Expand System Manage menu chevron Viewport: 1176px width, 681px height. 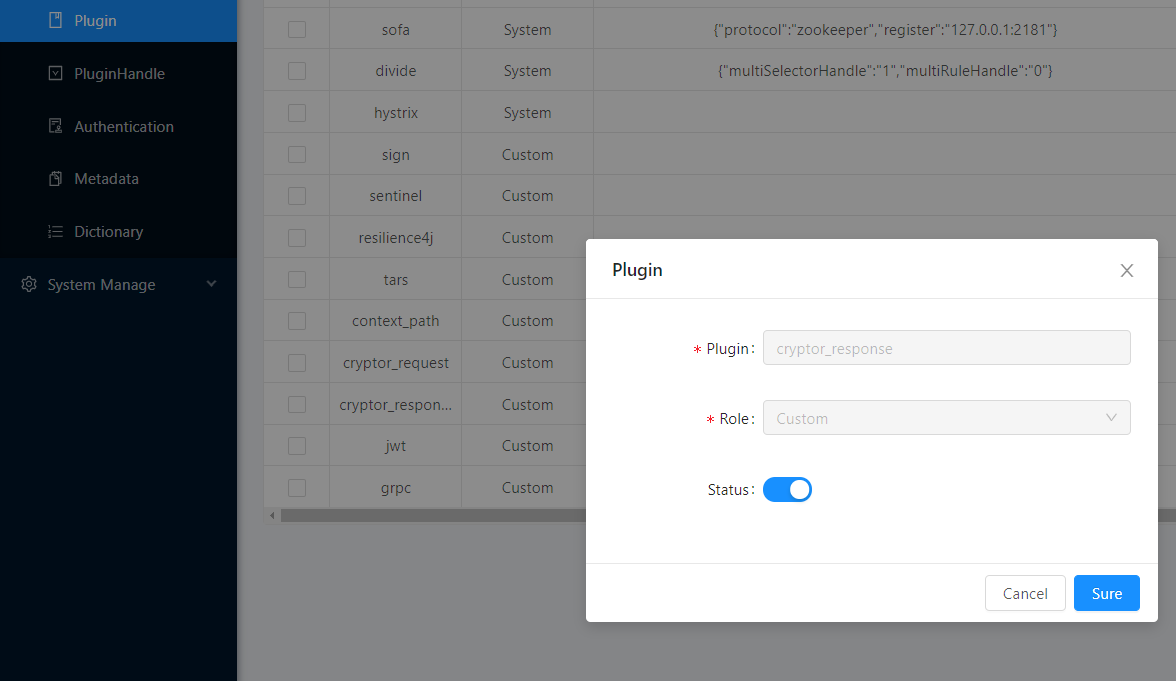point(211,284)
